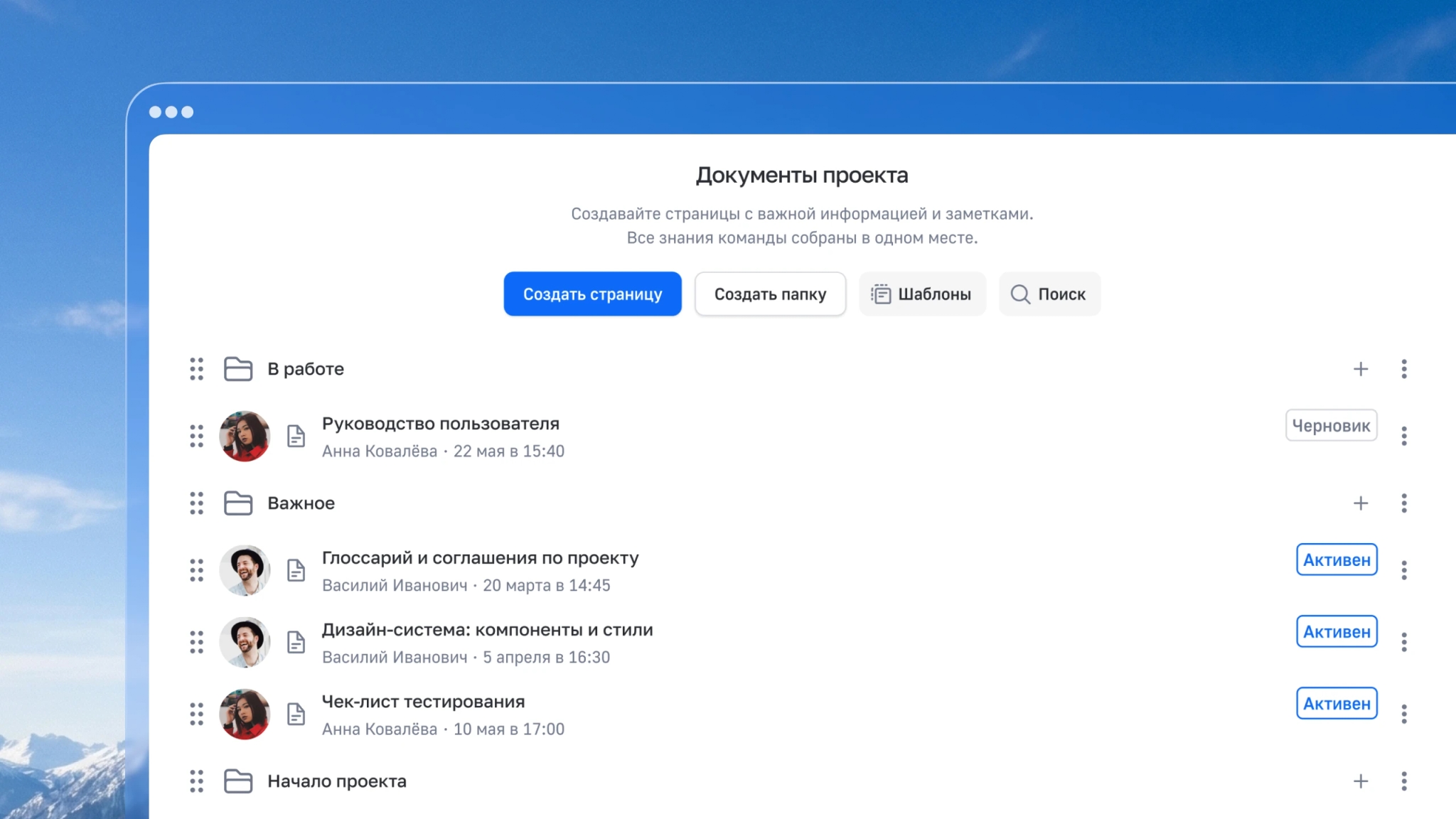Click the plus icon in Важное row
Screen dimensions: 1456x819
1361,503
